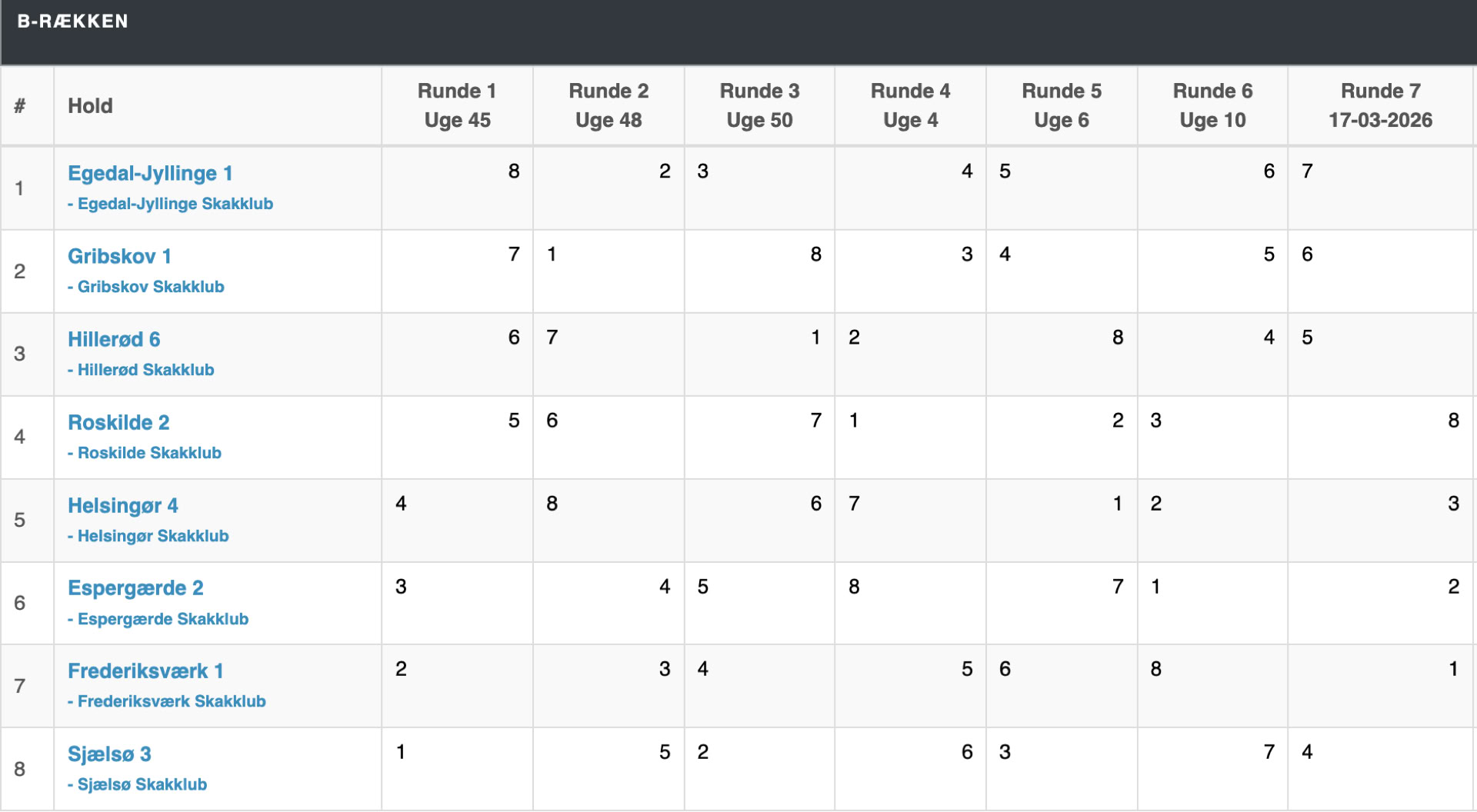Click the Runde 1 Uge 45 column header
The height and width of the screenshot is (812, 1477).
tap(457, 105)
